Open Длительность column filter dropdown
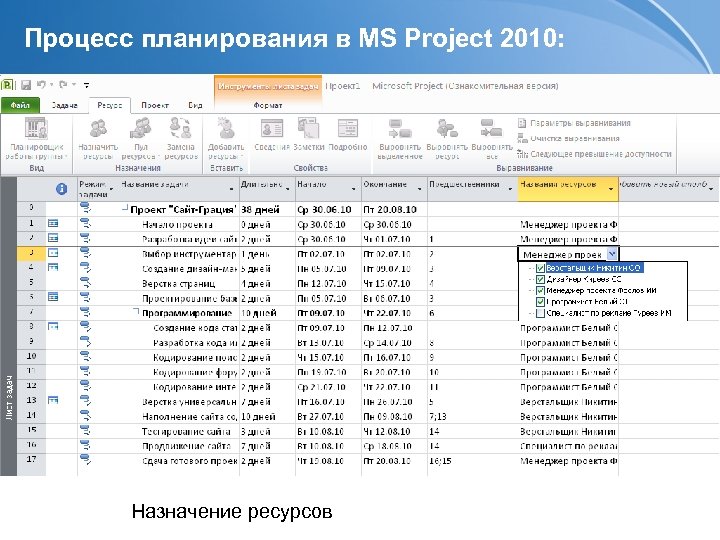720x540 pixels. [x=287, y=189]
